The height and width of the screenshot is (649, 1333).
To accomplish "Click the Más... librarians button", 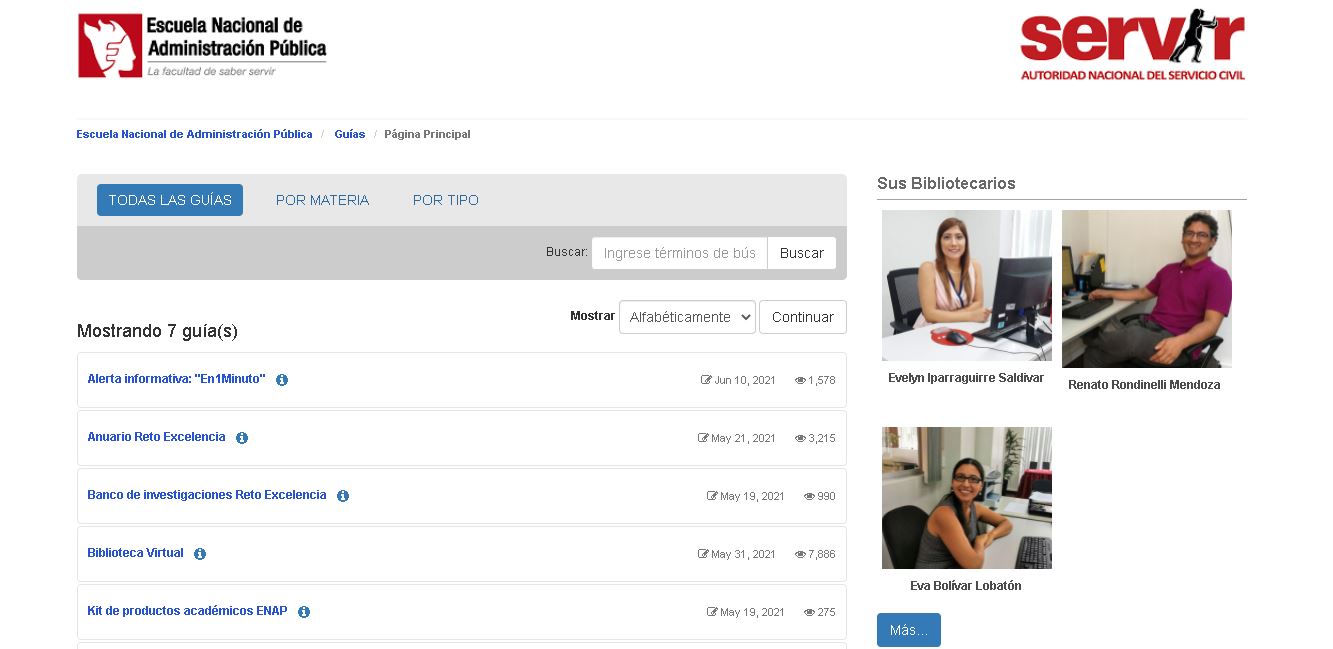I will 909,630.
